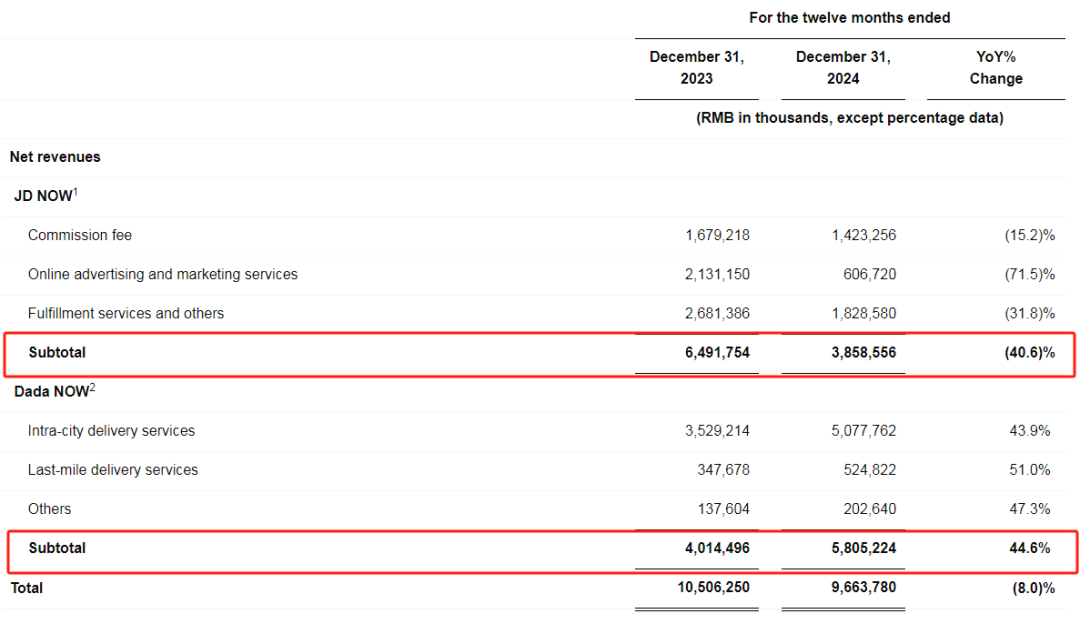The width and height of the screenshot is (1080, 624).
Task: Select the 'For the twelve months ended' heading
Action: tap(849, 18)
